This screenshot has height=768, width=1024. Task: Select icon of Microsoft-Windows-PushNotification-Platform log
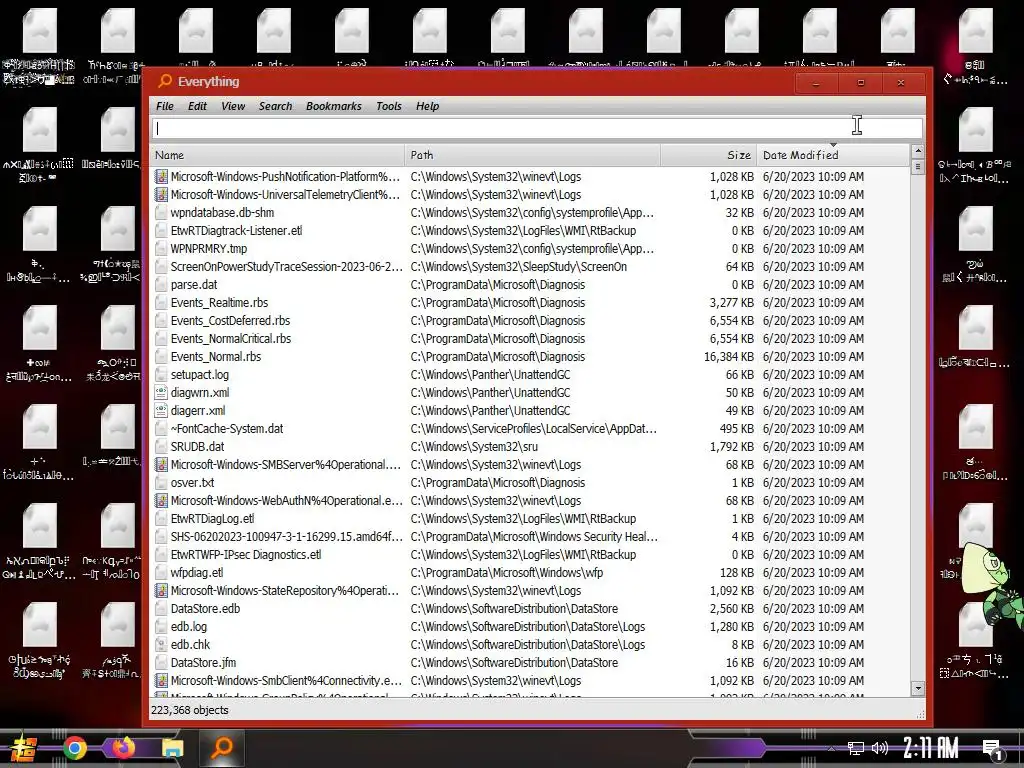tap(161, 176)
